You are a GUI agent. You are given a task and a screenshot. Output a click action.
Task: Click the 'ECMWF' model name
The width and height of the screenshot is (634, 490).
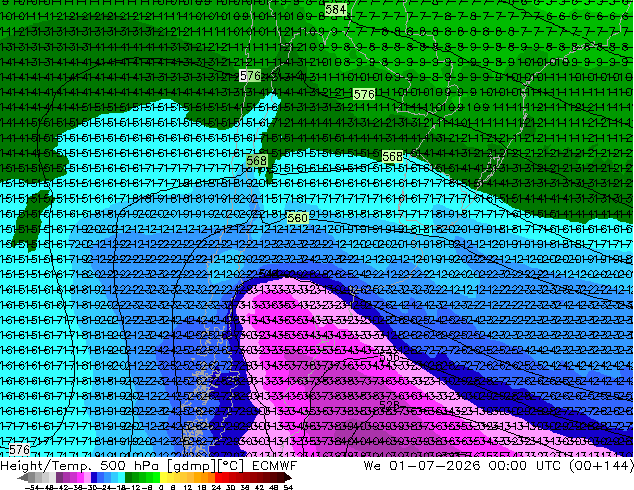pyautogui.click(x=275, y=466)
